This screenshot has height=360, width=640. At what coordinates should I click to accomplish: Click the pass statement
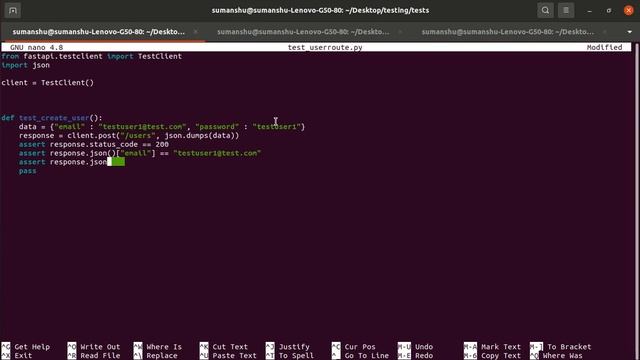(27, 171)
